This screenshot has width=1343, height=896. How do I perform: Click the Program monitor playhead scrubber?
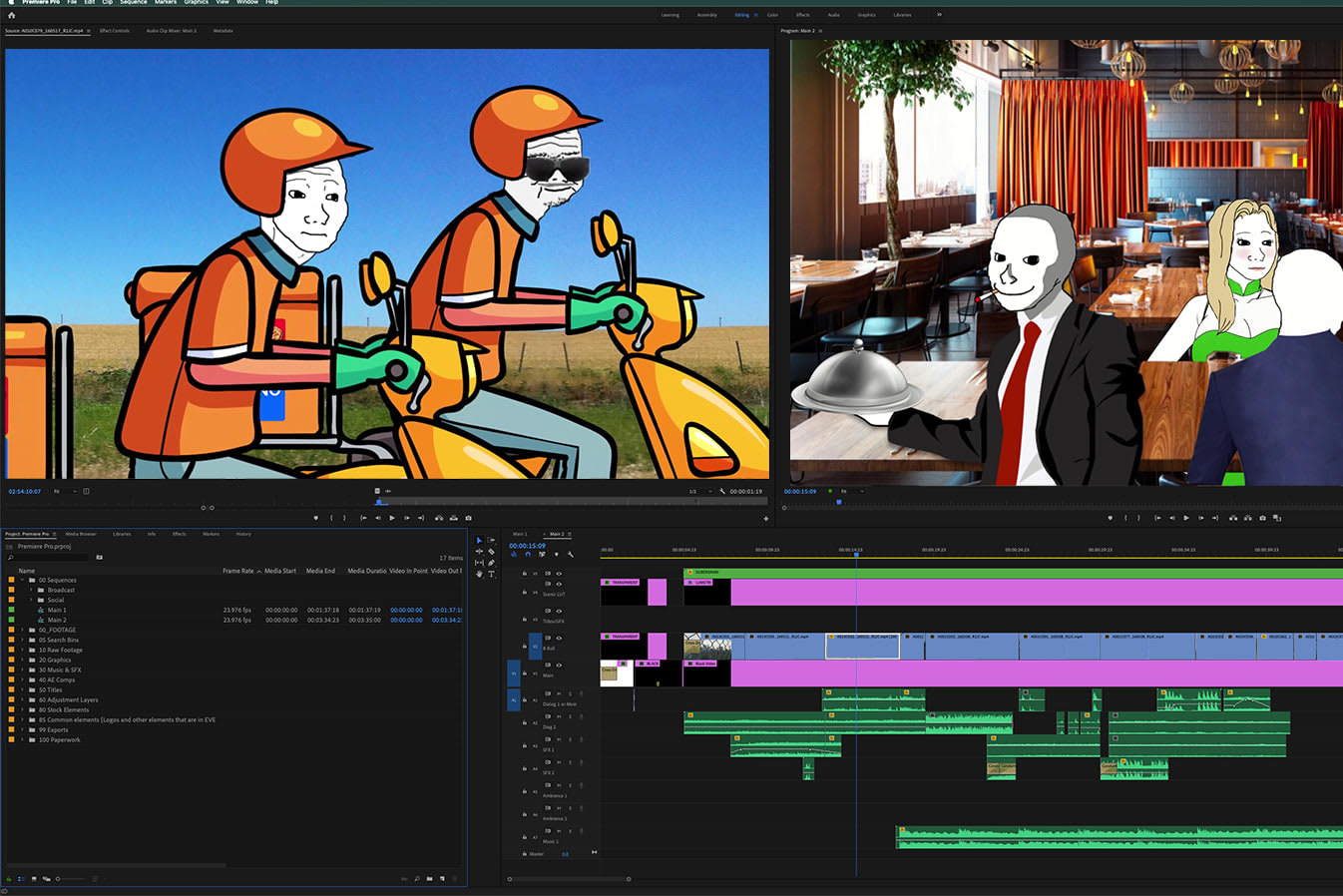click(x=838, y=503)
